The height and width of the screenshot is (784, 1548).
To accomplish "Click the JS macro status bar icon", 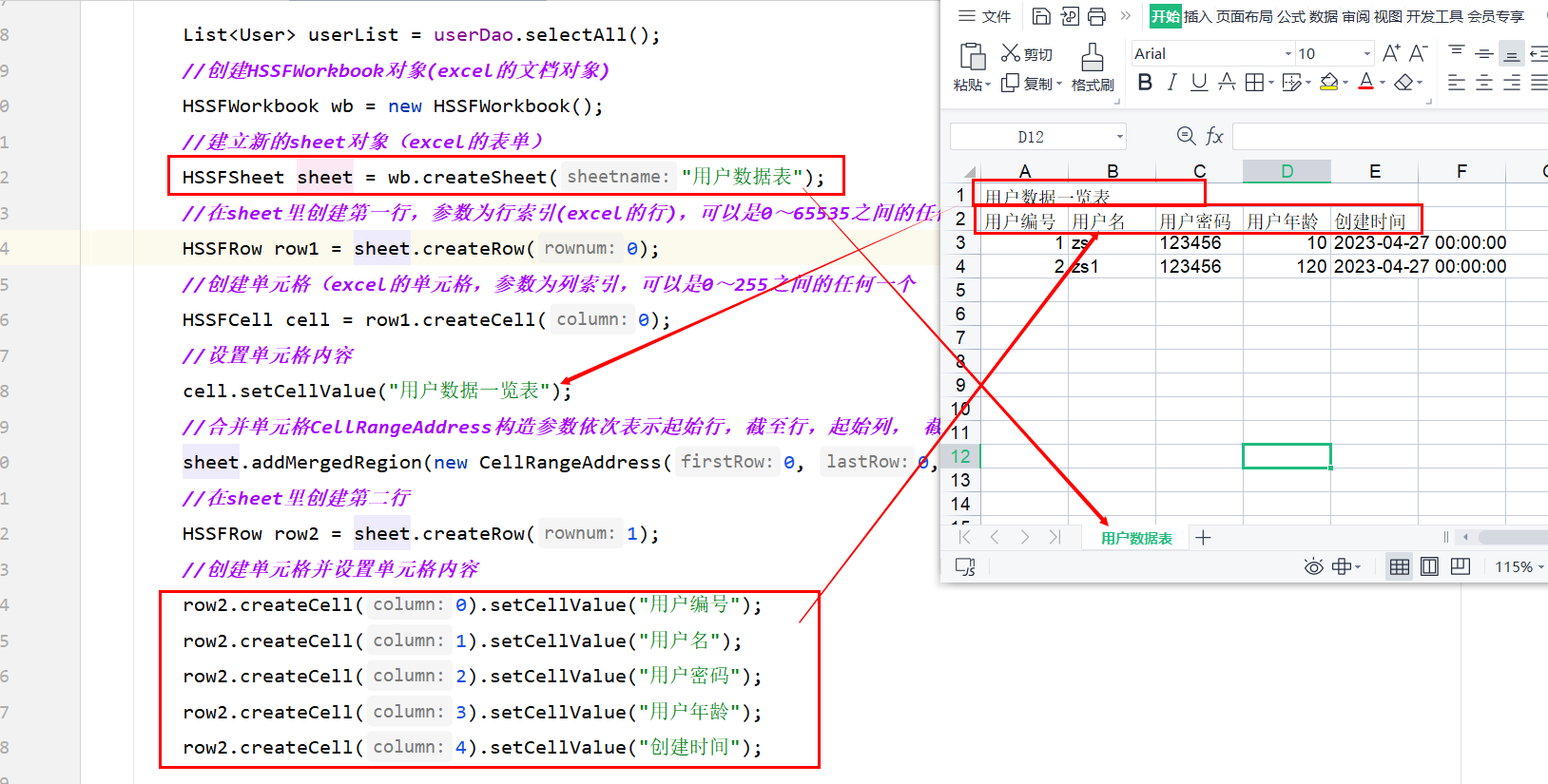I will pyautogui.click(x=965, y=567).
